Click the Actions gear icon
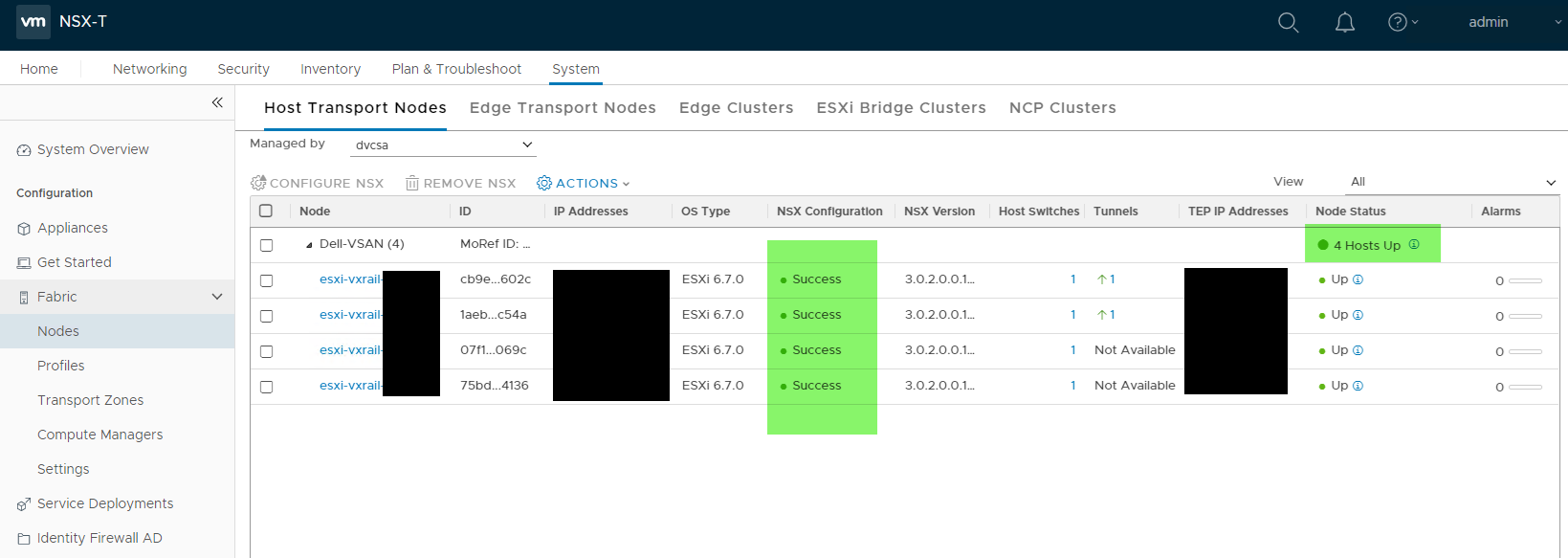1568x558 pixels. (544, 183)
